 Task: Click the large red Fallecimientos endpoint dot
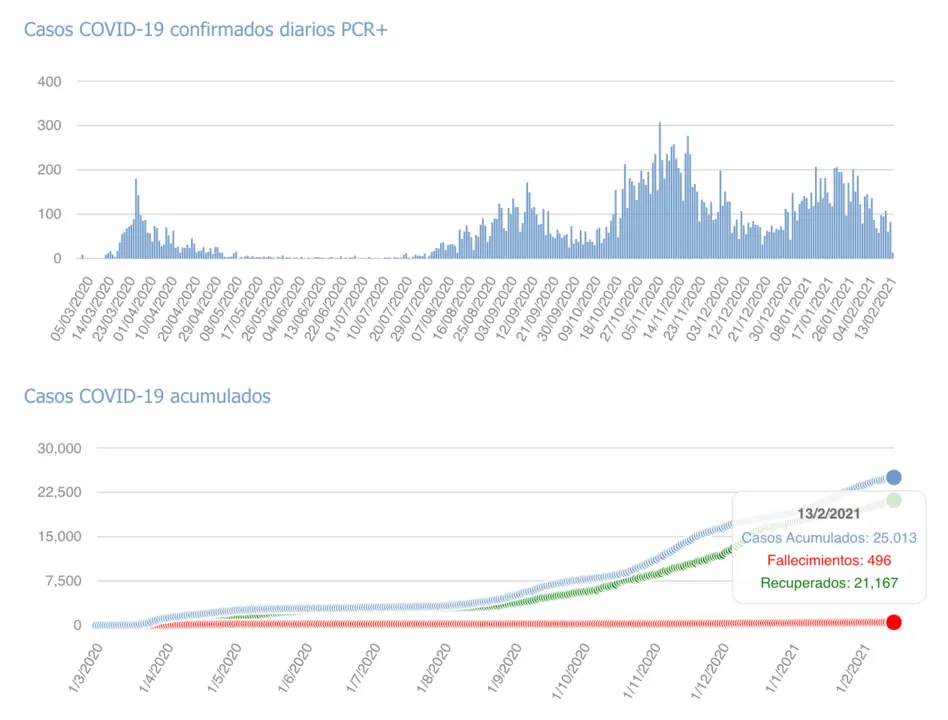pyautogui.click(x=893, y=622)
